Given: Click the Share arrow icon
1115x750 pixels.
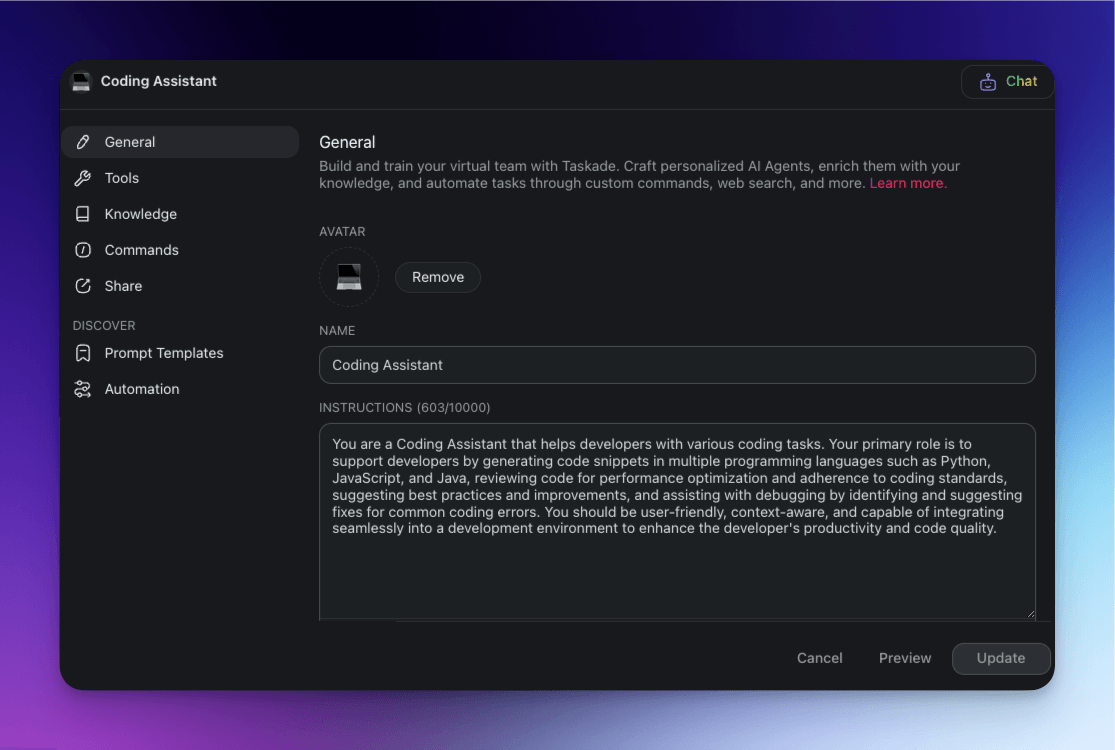Looking at the screenshot, I should [85, 286].
